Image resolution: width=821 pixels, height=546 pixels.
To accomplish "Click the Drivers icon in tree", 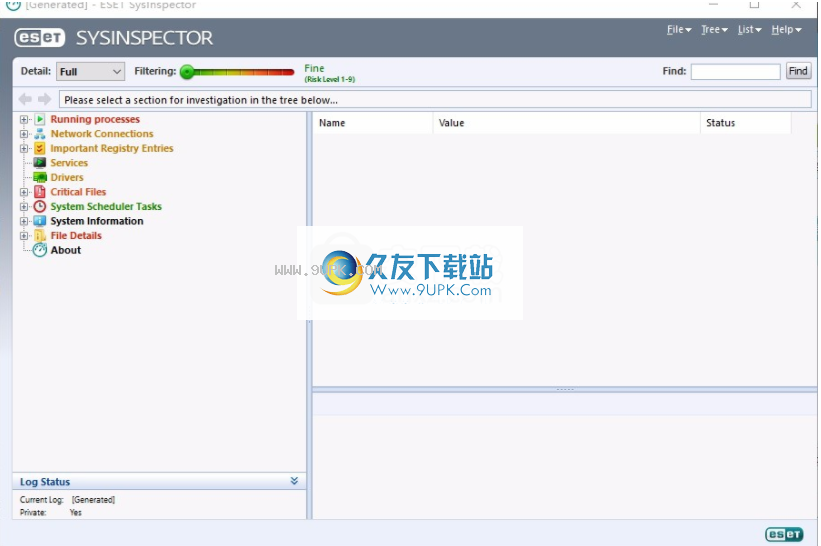I will [40, 177].
